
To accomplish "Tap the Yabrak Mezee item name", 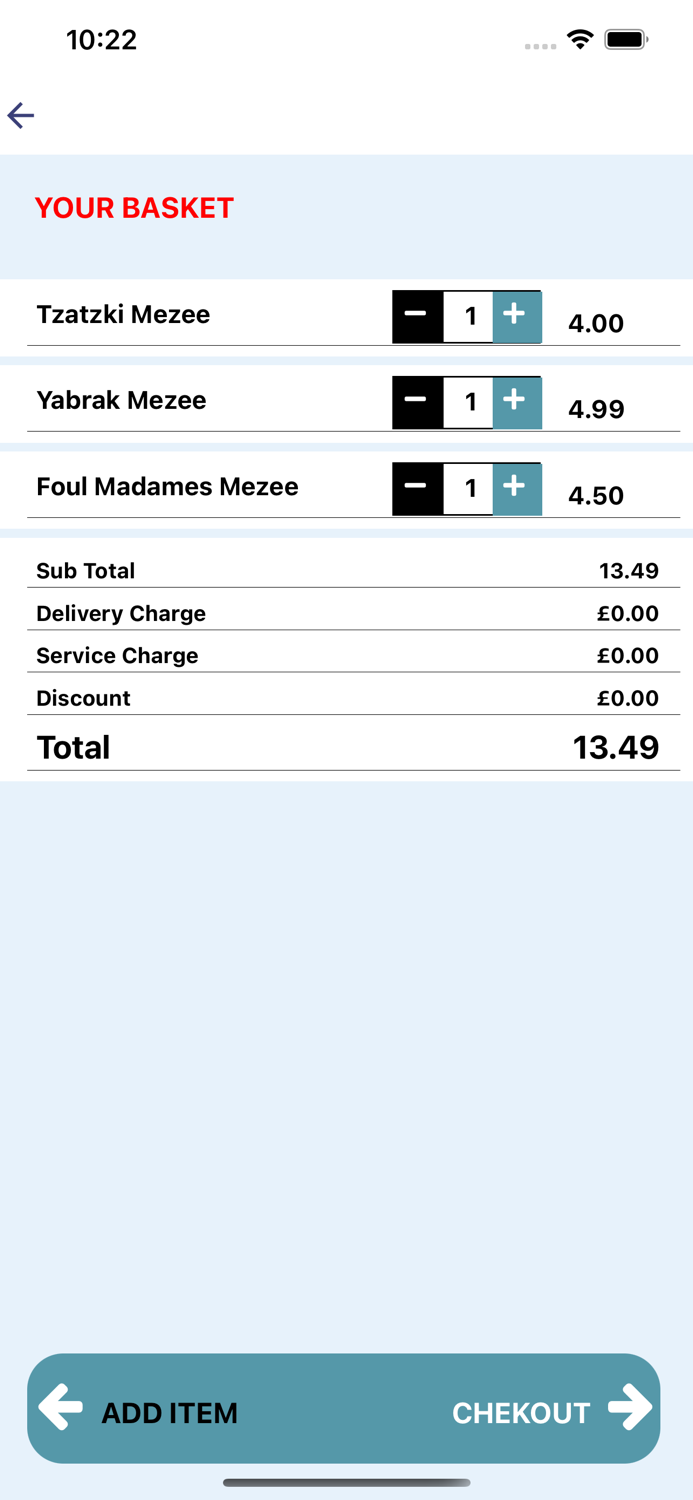I will coord(121,401).
